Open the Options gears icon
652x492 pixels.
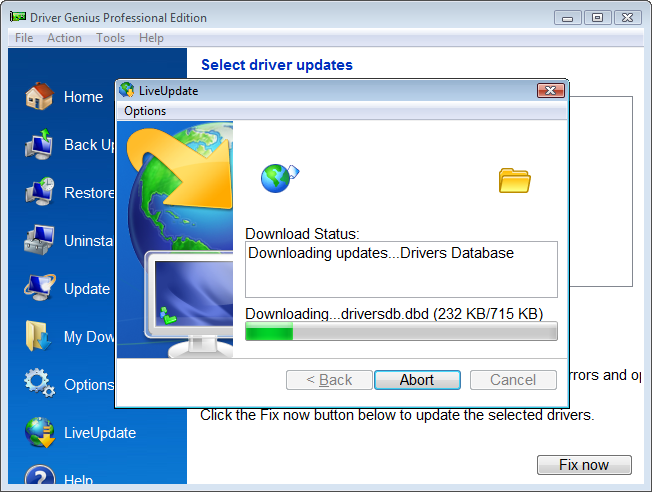click(39, 383)
